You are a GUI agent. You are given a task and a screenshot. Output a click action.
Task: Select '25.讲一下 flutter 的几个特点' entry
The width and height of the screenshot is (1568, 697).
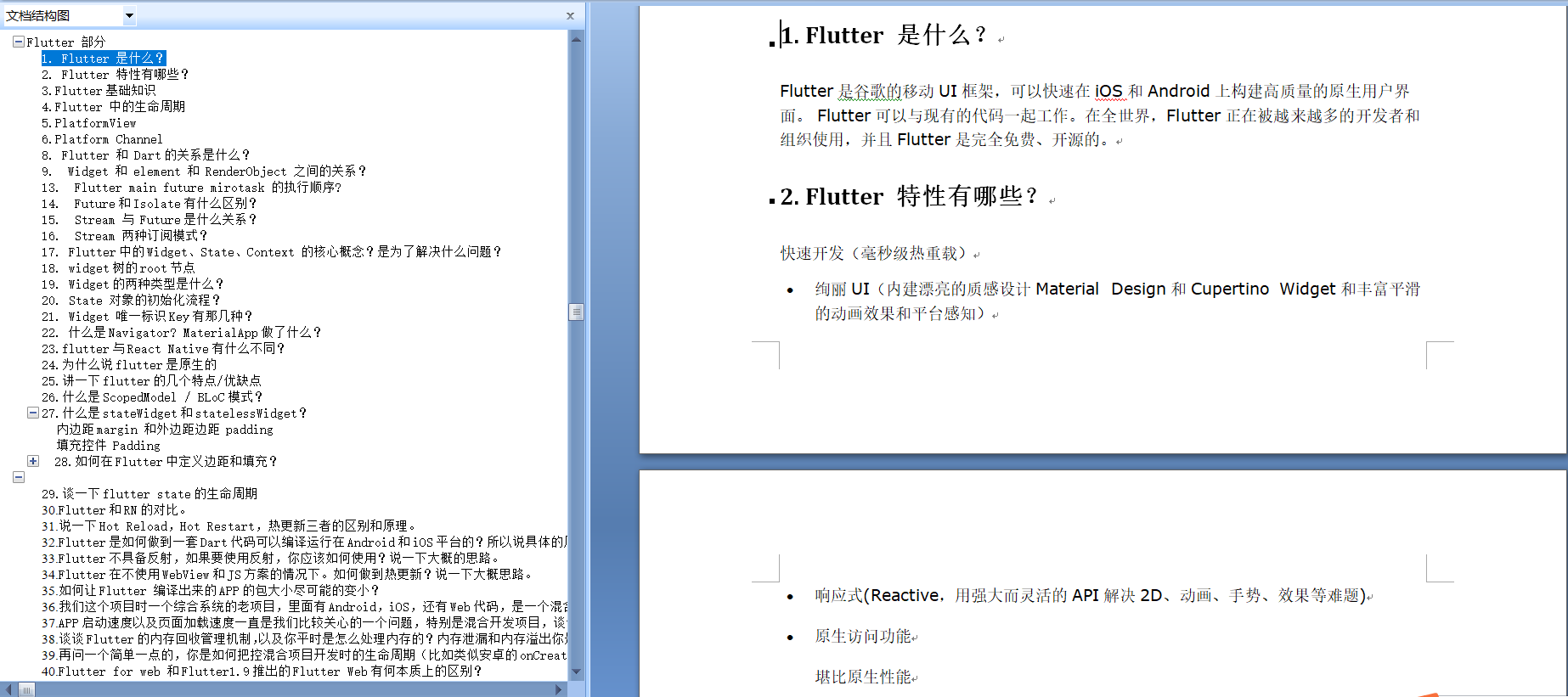tap(151, 380)
